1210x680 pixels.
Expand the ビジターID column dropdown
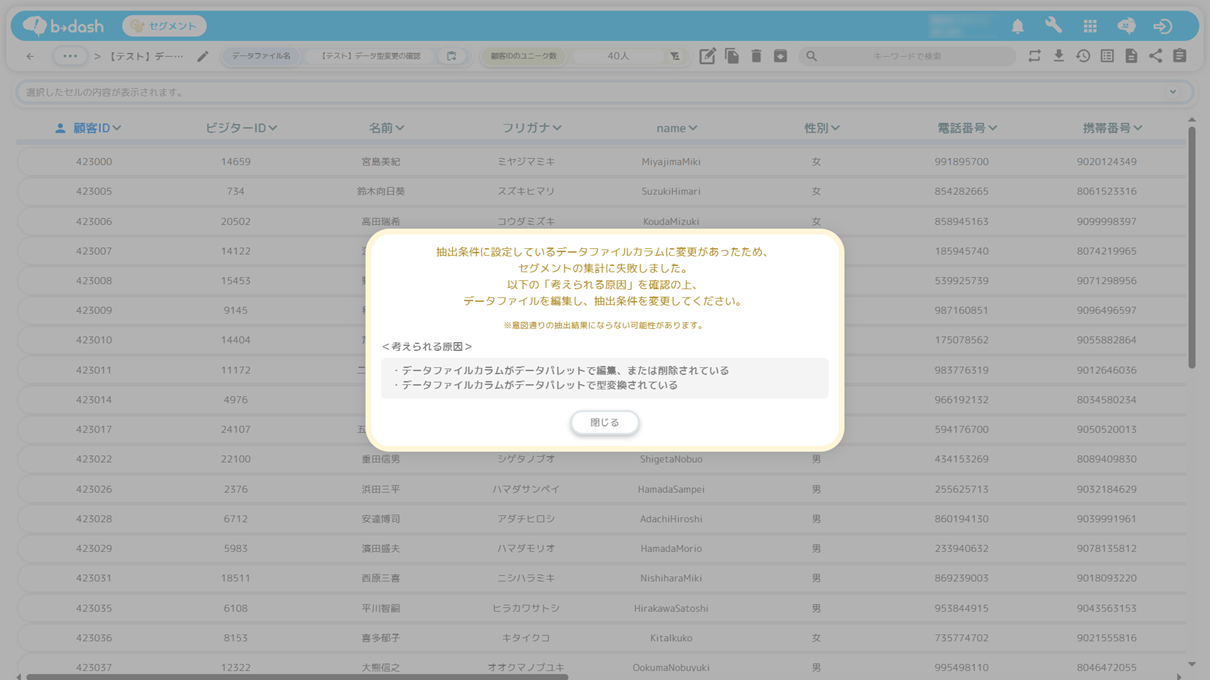[x=273, y=128]
